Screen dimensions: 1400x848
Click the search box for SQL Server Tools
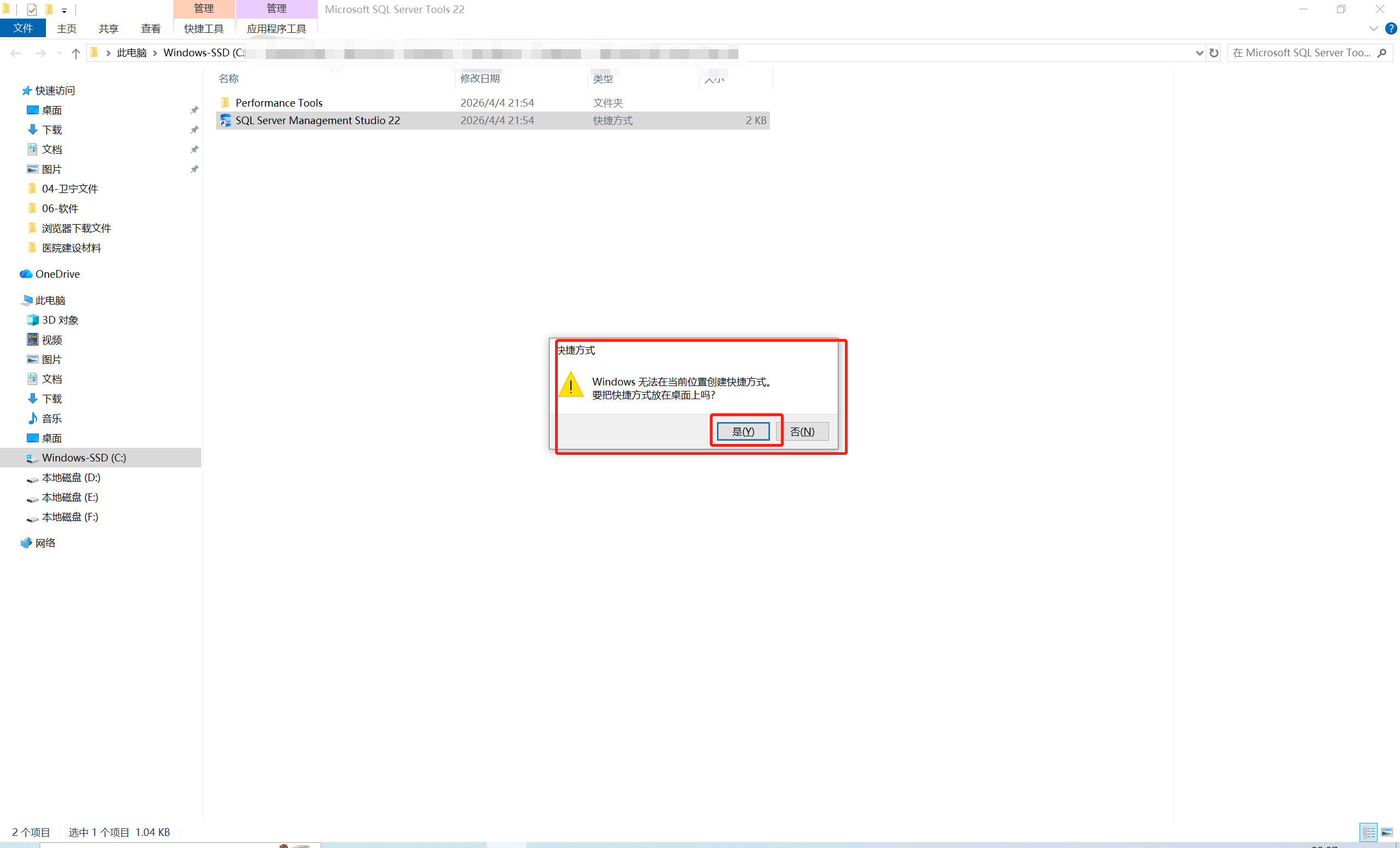tap(1301, 53)
